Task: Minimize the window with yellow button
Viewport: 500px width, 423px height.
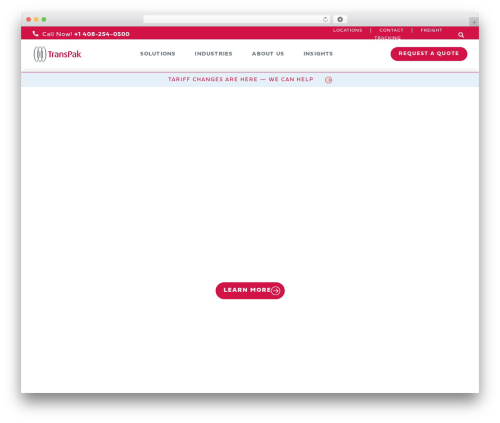Action: tap(36, 19)
